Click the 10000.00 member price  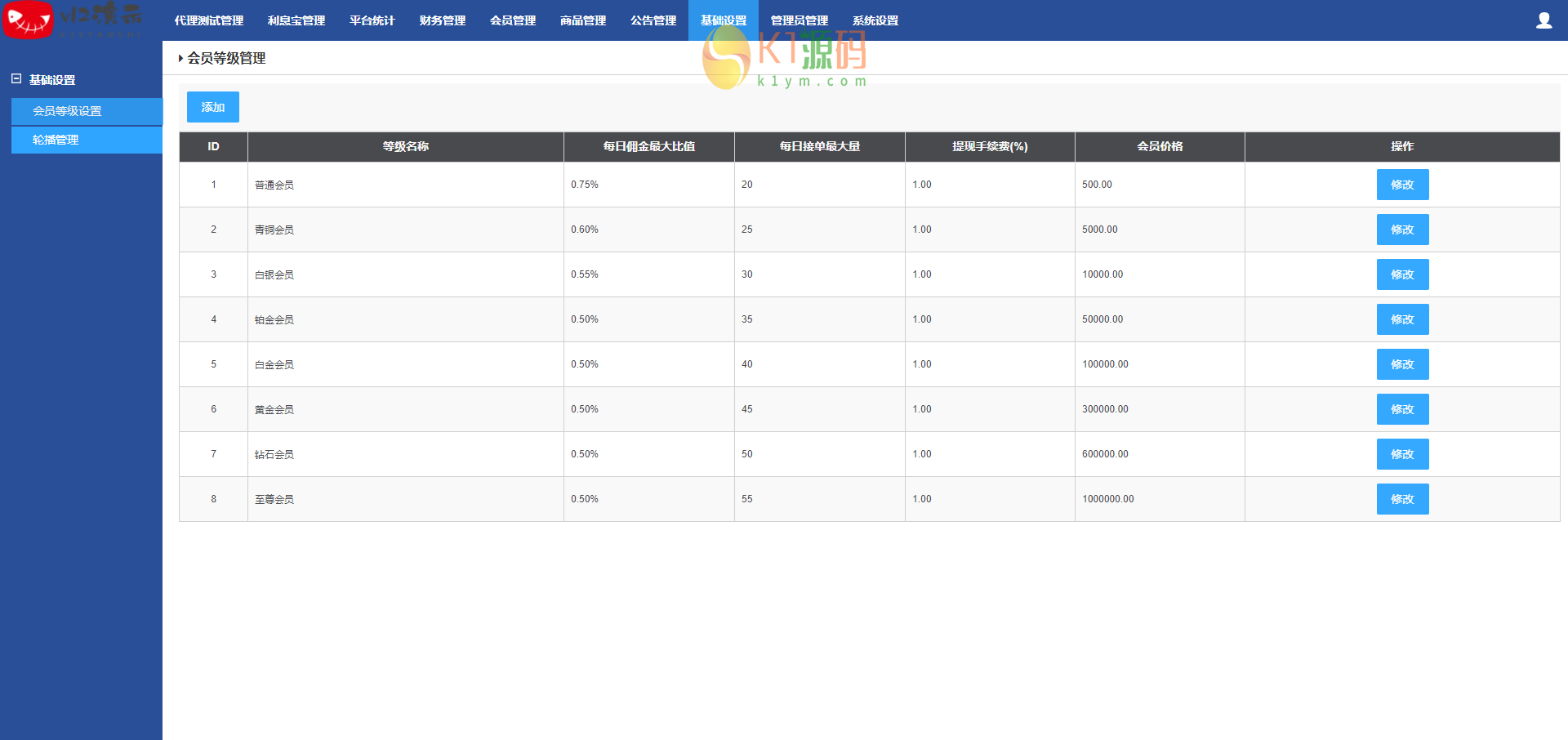(1102, 274)
